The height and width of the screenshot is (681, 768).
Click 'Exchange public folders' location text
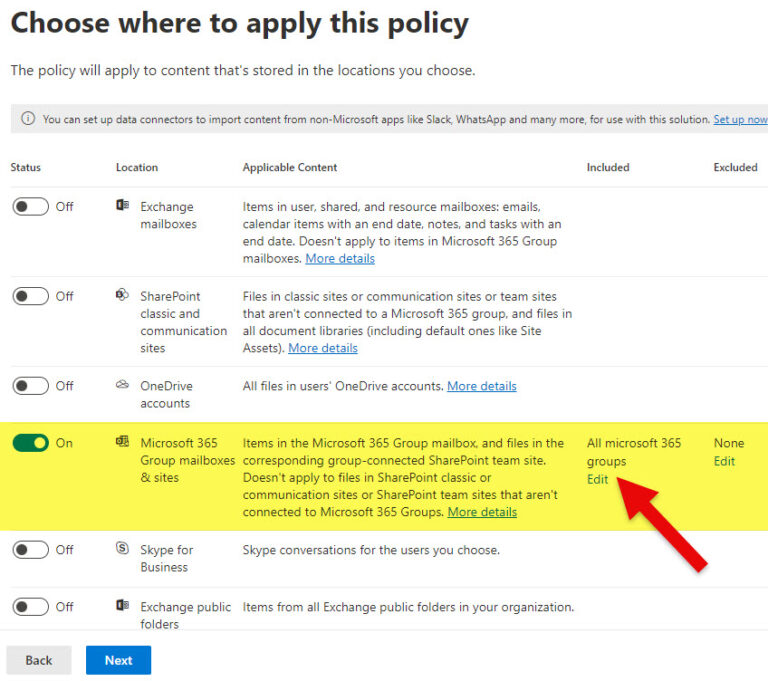[185, 615]
